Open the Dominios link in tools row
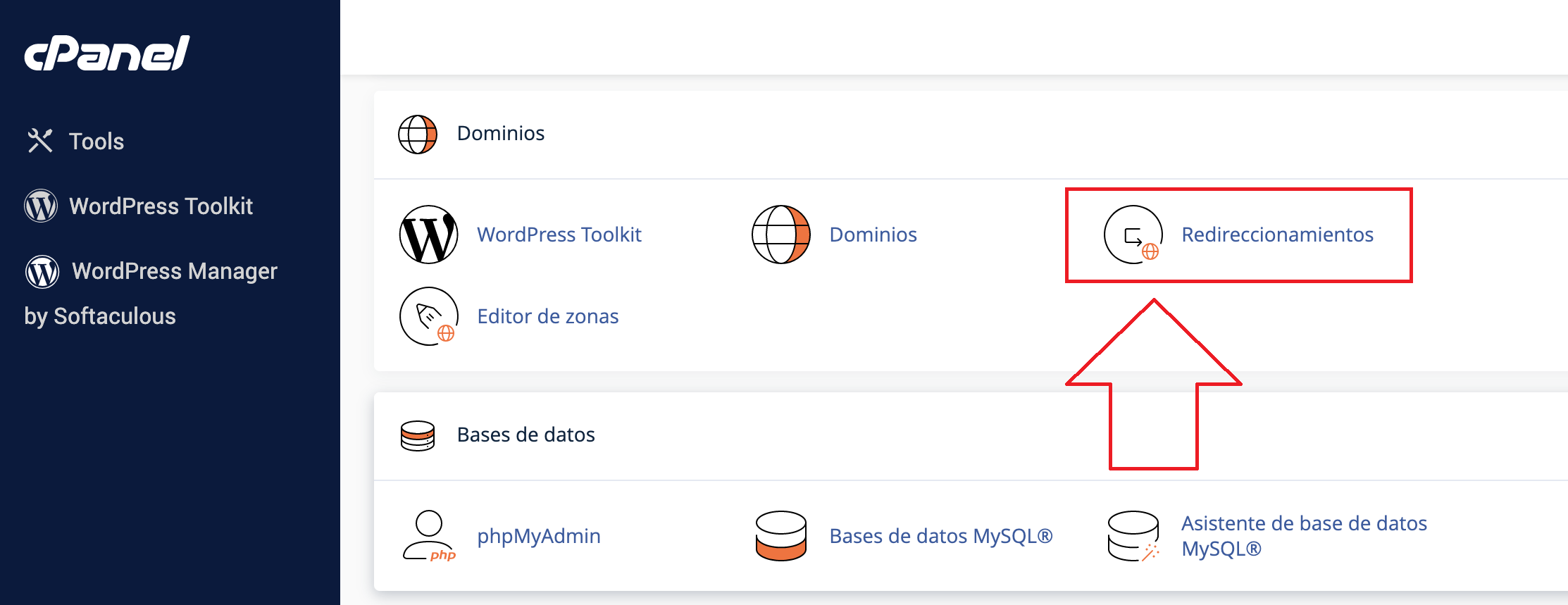The image size is (1568, 605). tap(873, 235)
